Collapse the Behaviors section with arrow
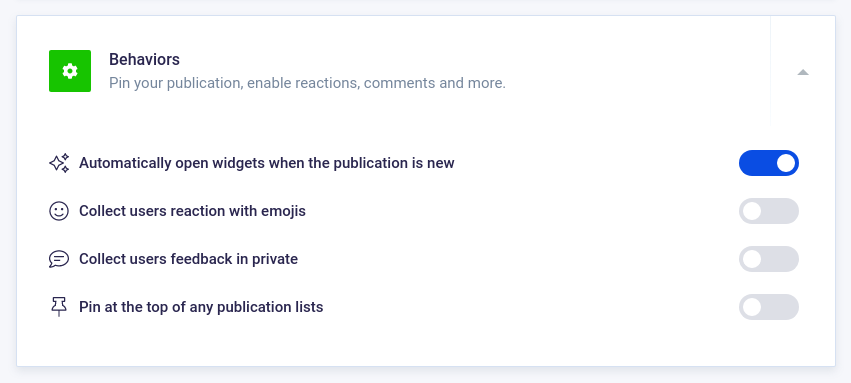851x383 pixels. 803,72
